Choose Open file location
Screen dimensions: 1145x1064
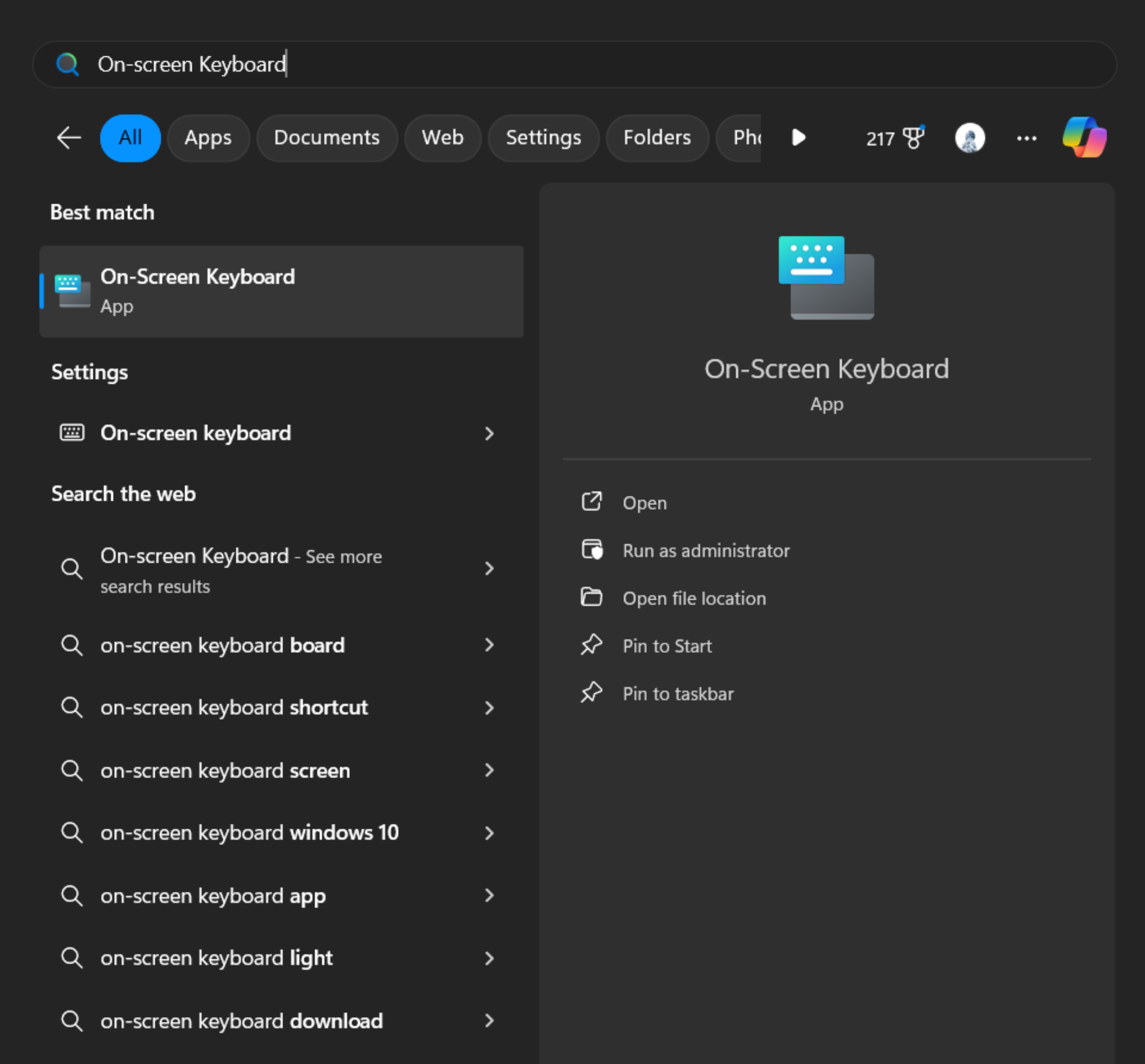(694, 598)
